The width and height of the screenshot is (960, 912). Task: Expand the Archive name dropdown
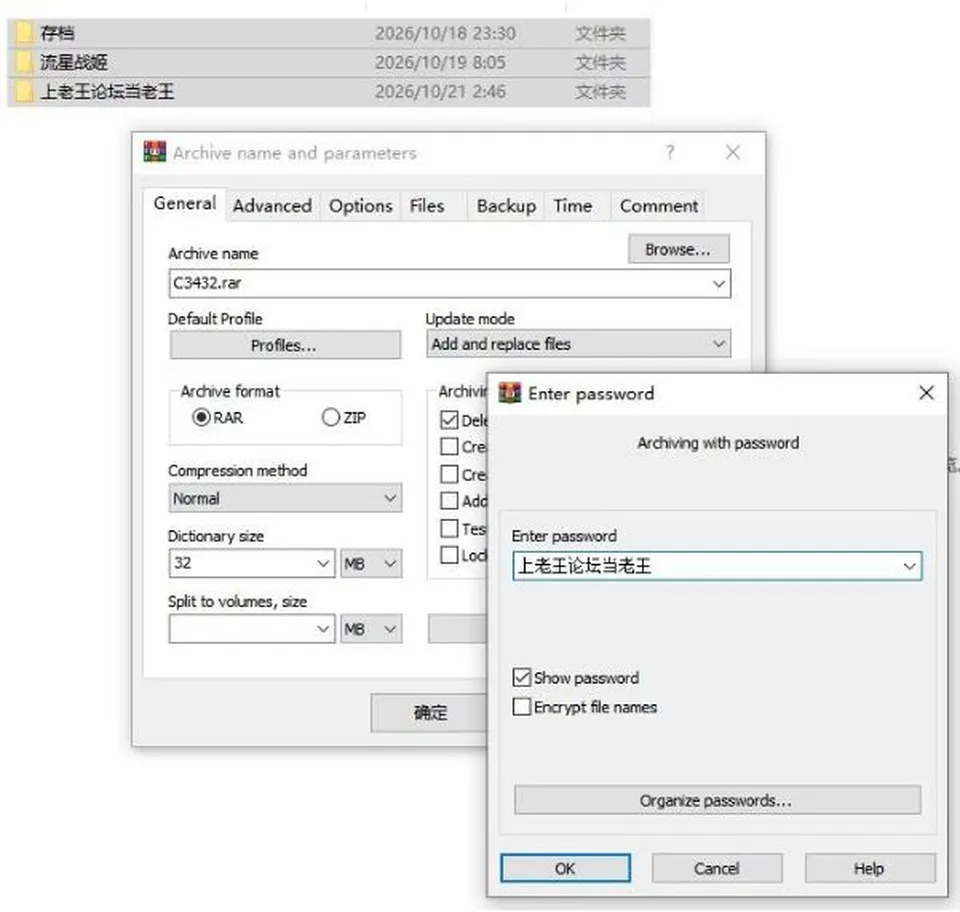(719, 284)
